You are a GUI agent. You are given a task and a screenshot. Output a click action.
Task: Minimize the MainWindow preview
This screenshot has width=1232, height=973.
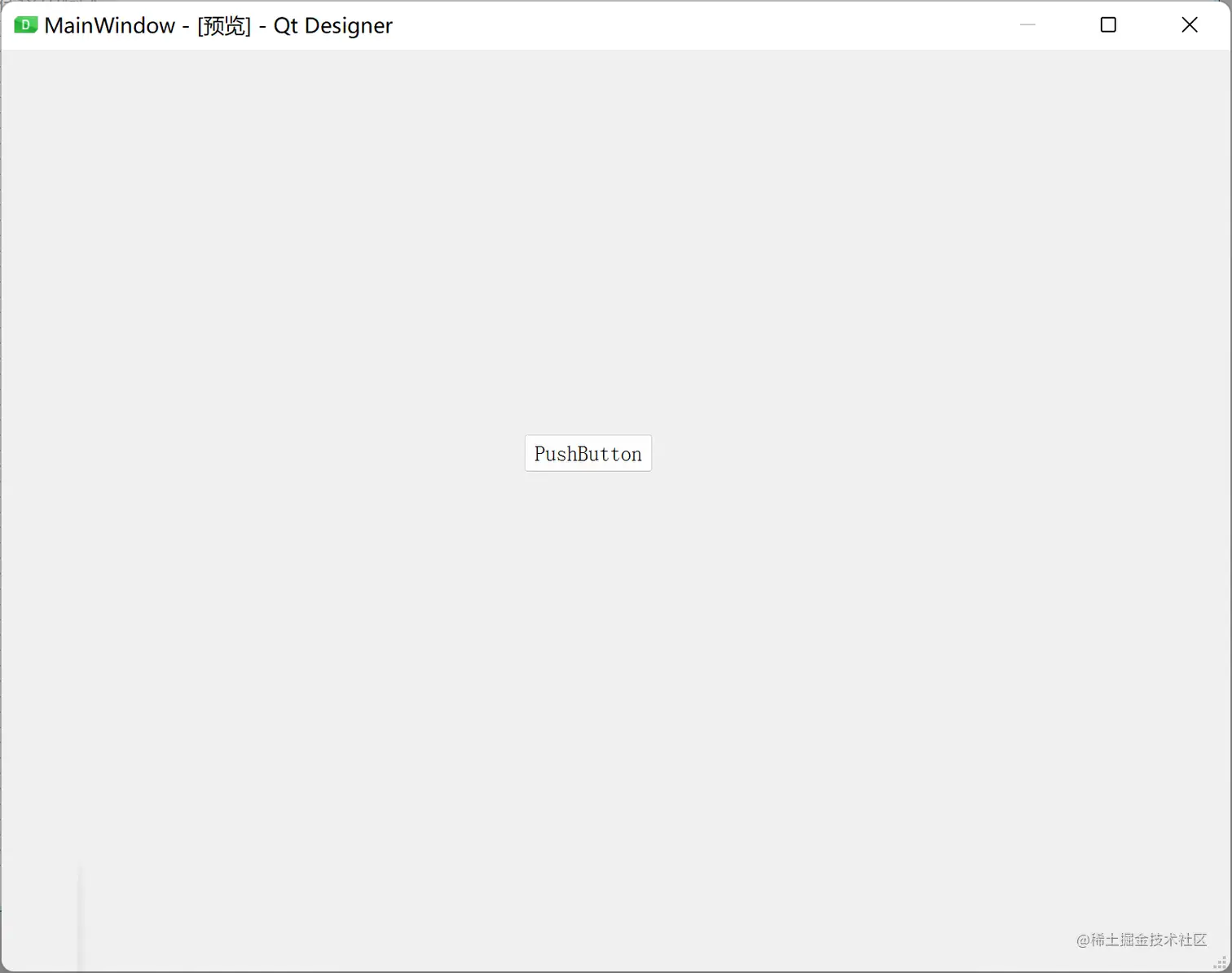point(1027,25)
